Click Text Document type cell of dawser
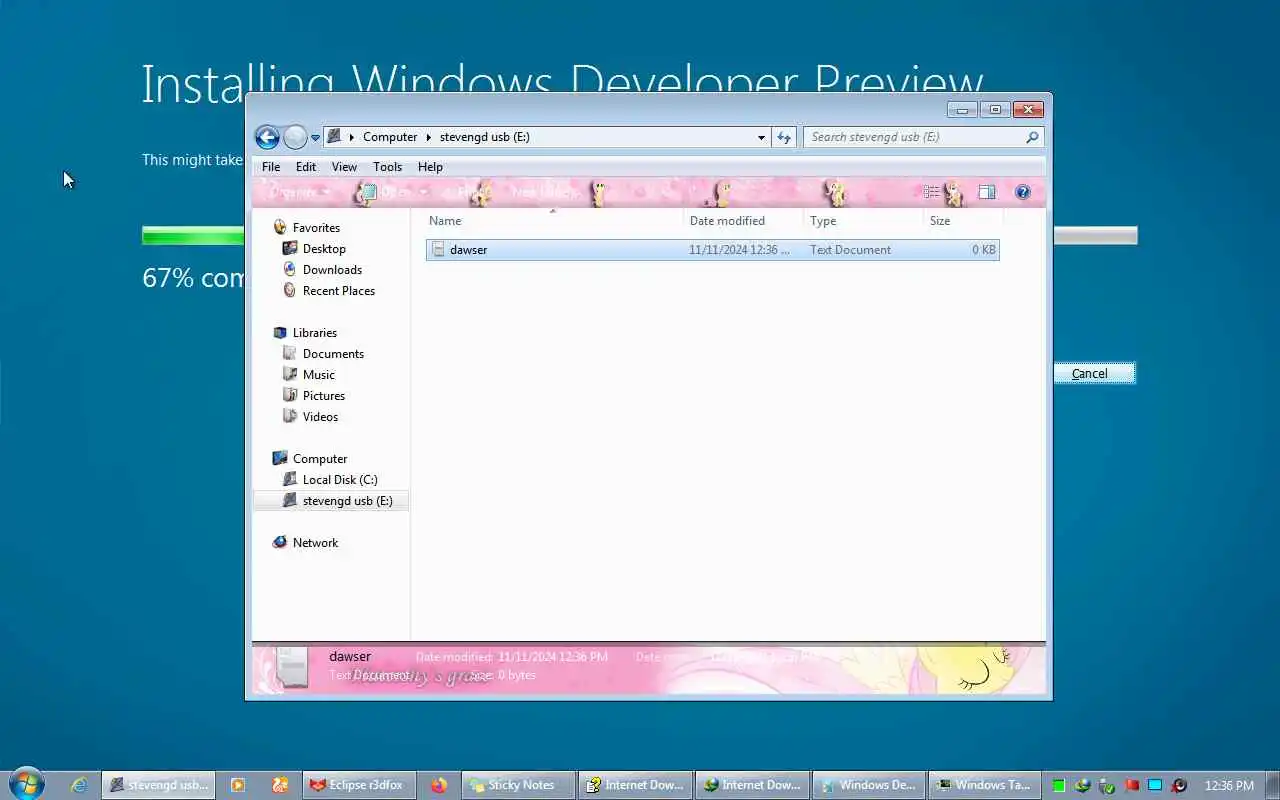Image resolution: width=1280 pixels, height=800 pixels. tap(850, 250)
